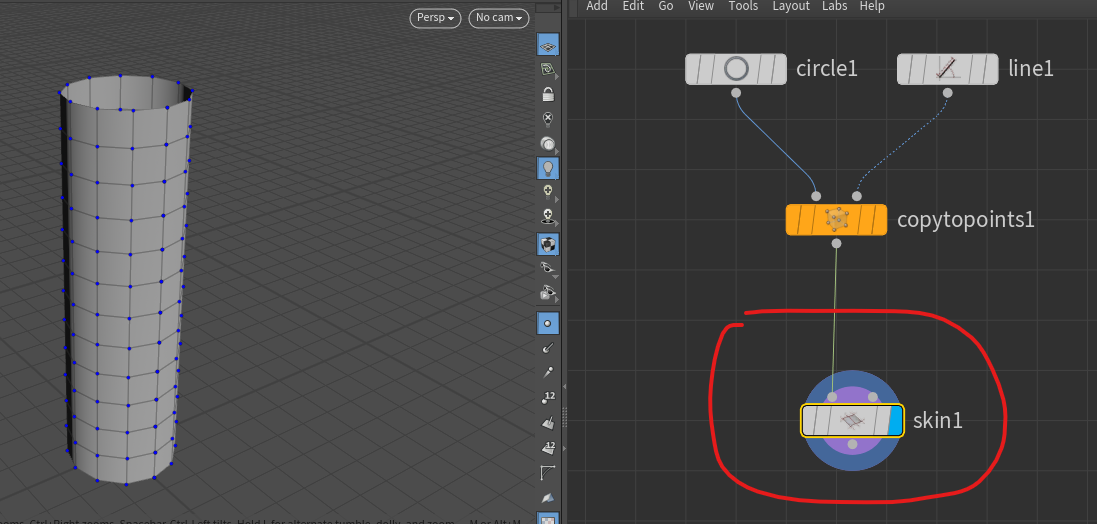
Task: Select the line1 node
Action: [947, 69]
